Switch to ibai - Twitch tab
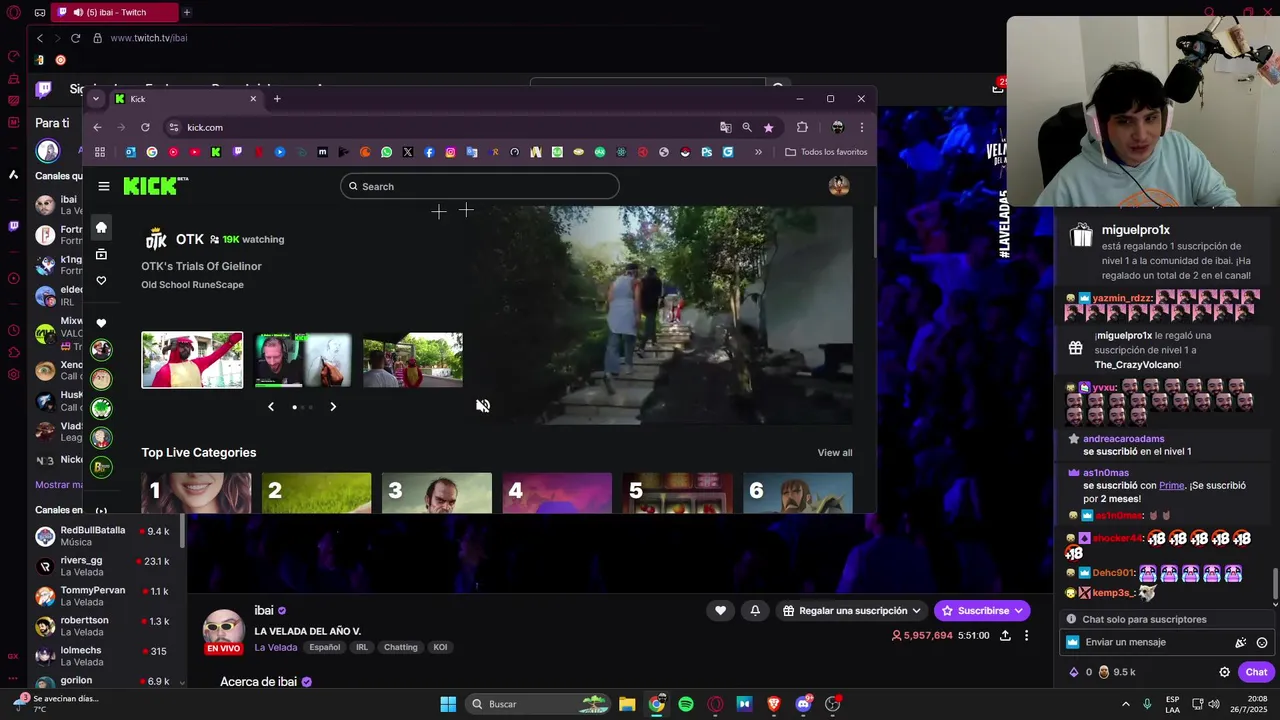The height and width of the screenshot is (720, 1280). pyautogui.click(x=115, y=12)
